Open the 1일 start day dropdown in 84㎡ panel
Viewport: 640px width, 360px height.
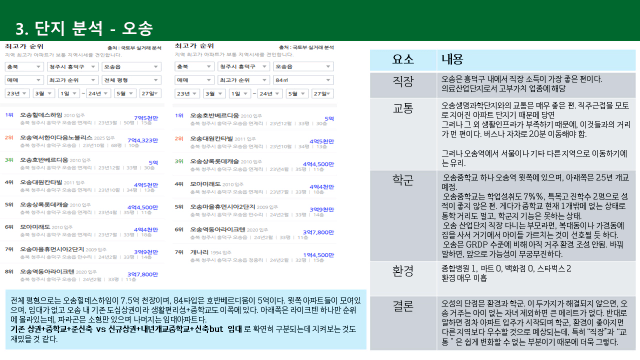point(240,93)
